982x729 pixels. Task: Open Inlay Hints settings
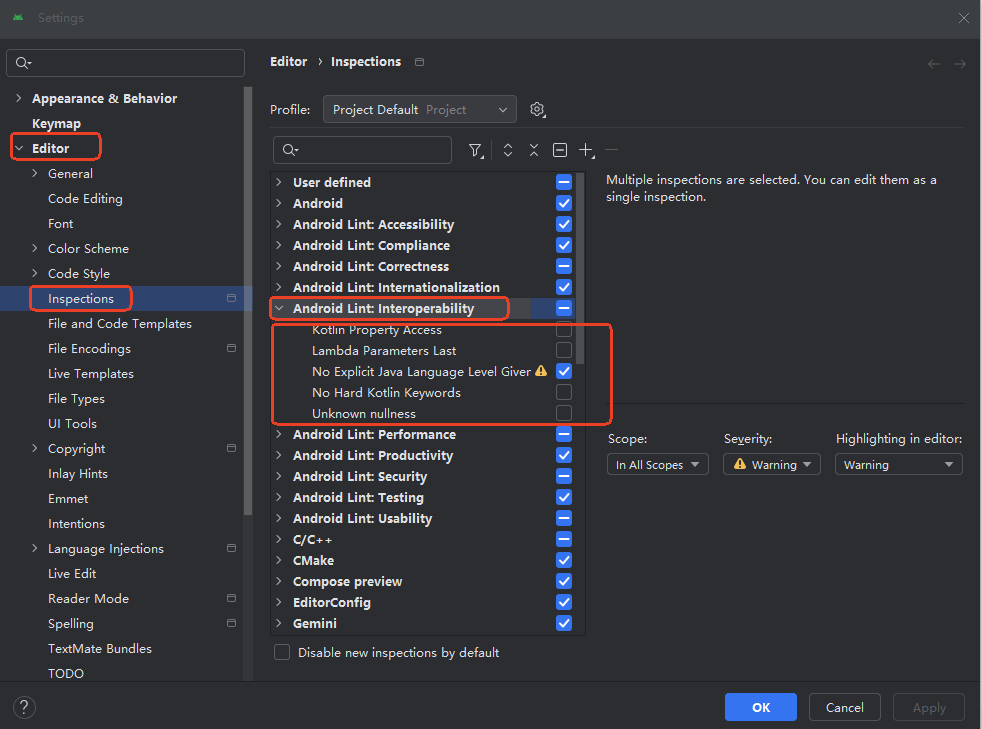pos(78,473)
